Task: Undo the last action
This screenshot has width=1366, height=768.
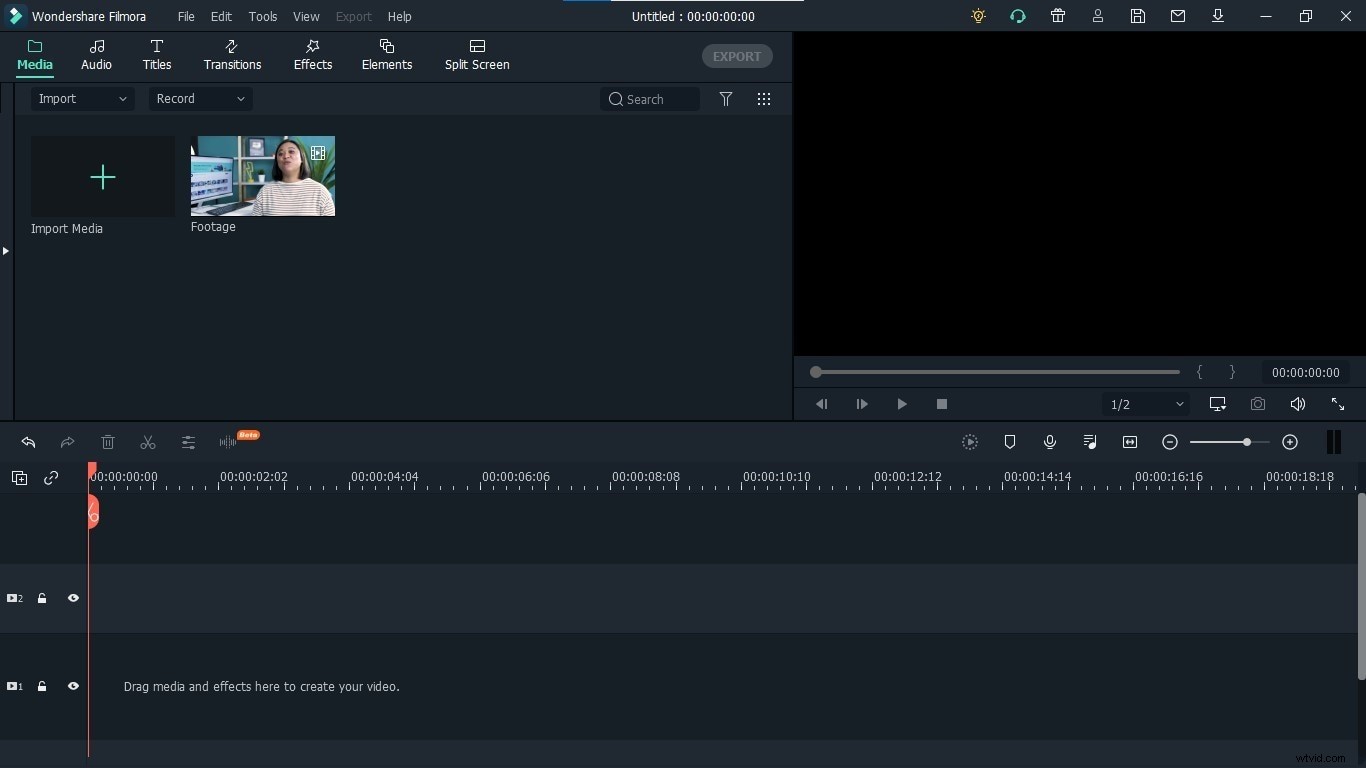Action: point(28,443)
